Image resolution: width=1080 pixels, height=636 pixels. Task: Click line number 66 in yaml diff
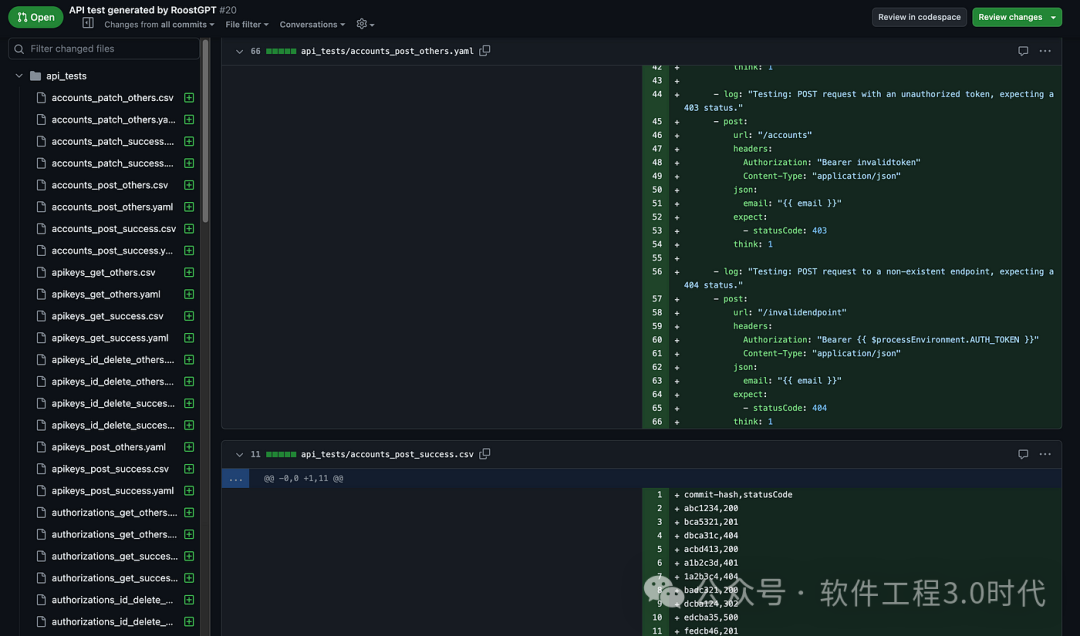(x=656, y=422)
